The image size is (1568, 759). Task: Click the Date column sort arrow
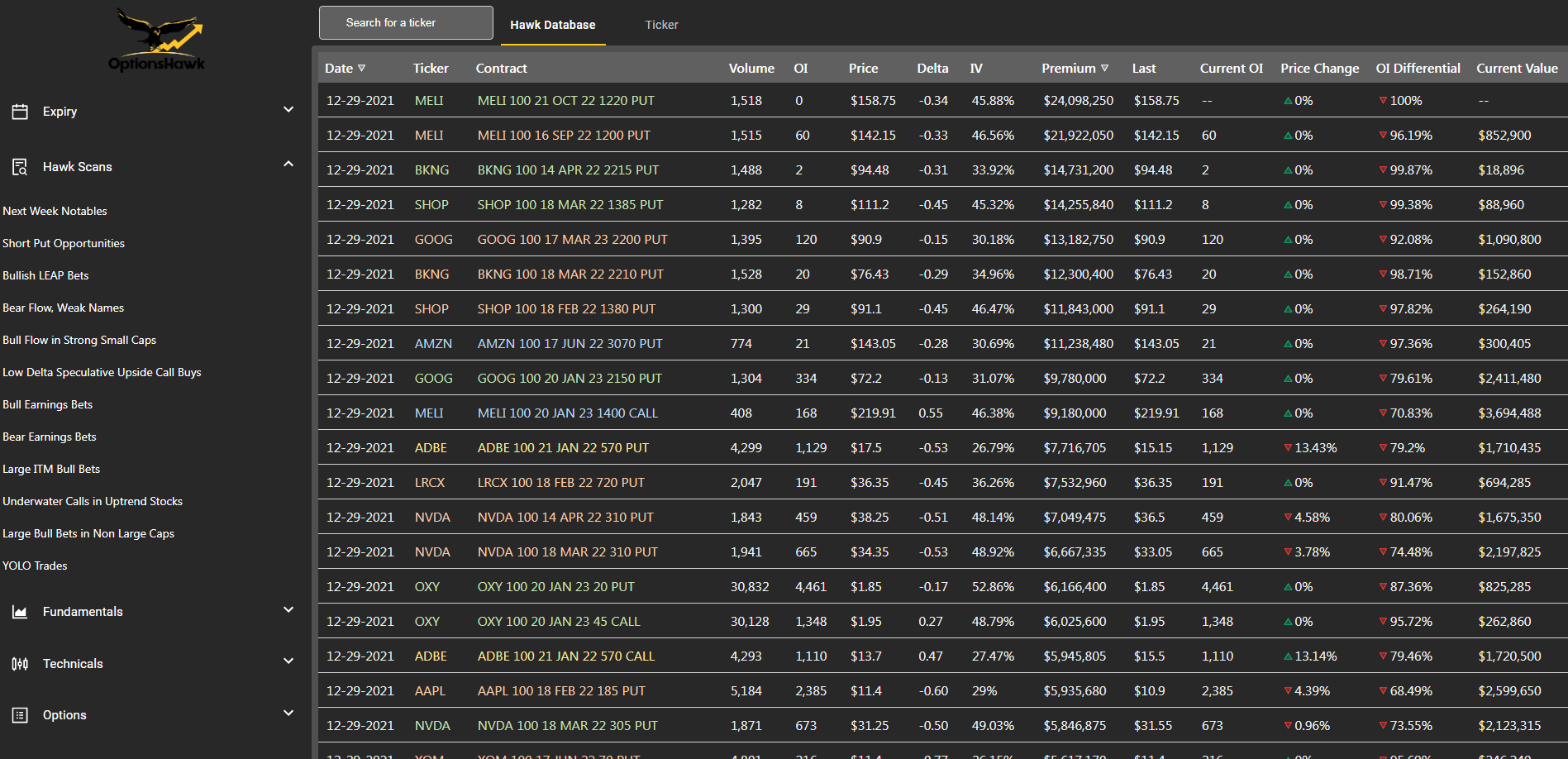(361, 69)
